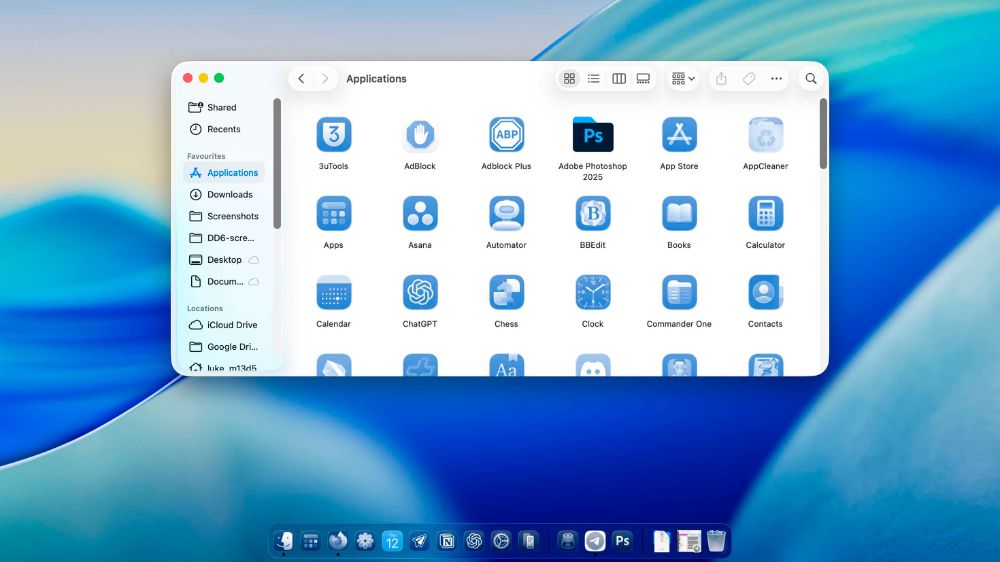The image size is (1000, 562).
Task: Click the cloud status icon beside Desktop
Action: (x=253, y=260)
